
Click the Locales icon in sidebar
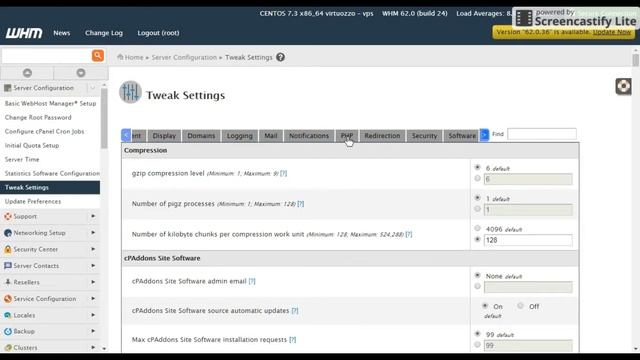tap(7, 315)
